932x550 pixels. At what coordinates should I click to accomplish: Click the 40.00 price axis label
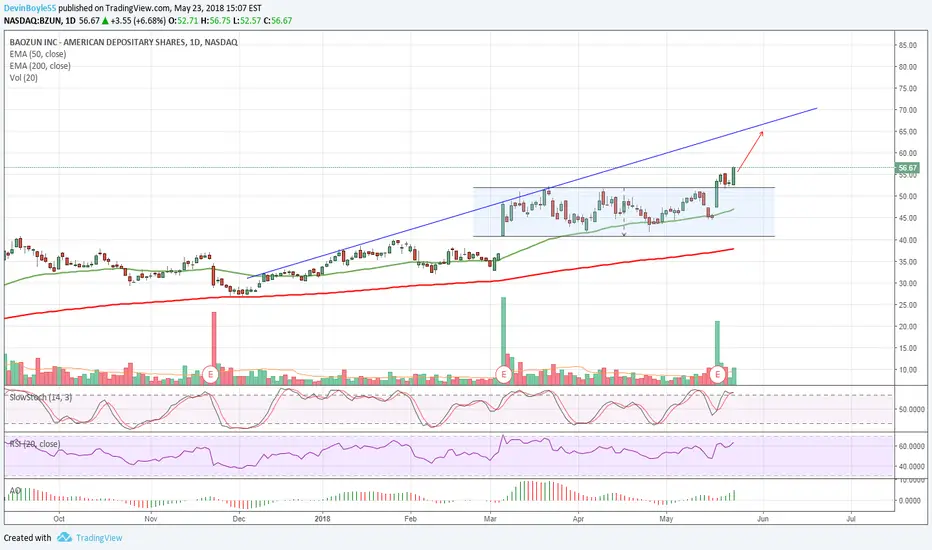pos(908,240)
